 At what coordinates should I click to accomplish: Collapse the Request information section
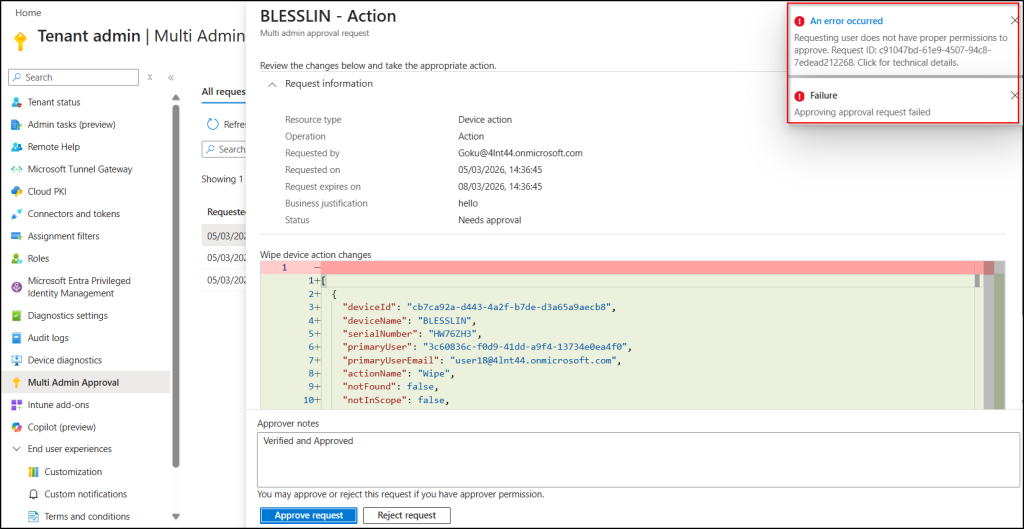272,84
